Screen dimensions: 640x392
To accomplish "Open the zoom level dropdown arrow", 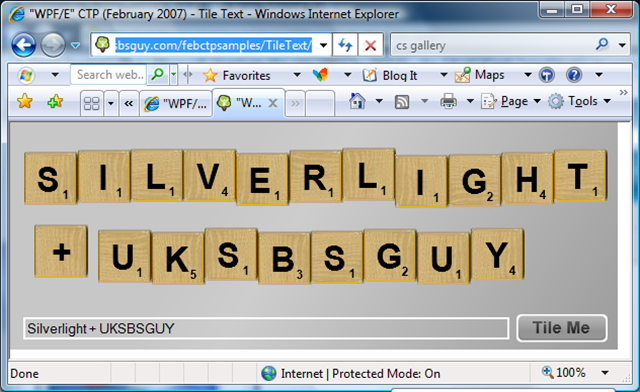I will 605,372.
